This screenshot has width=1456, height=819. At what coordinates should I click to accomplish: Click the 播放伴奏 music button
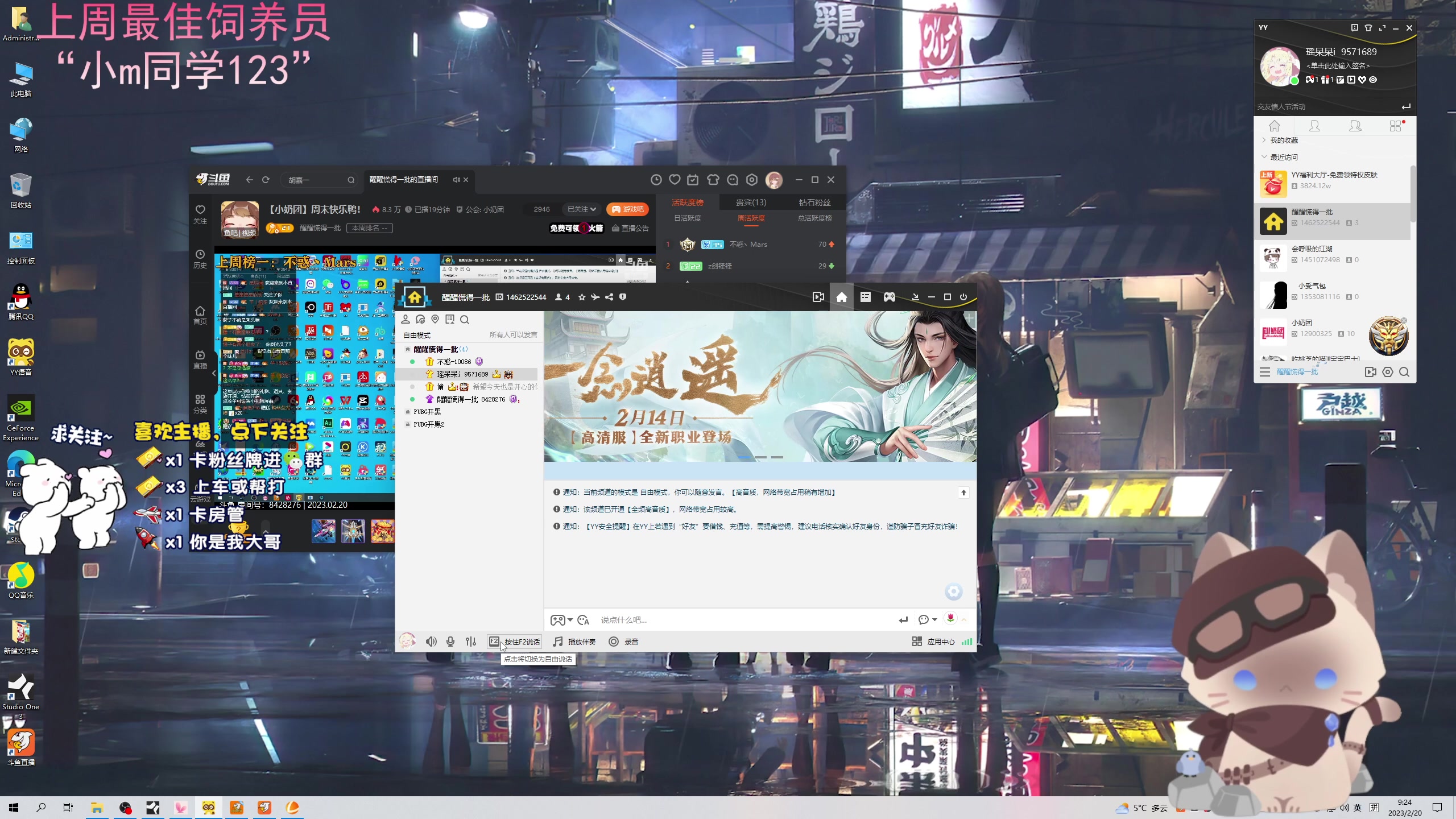(x=574, y=642)
